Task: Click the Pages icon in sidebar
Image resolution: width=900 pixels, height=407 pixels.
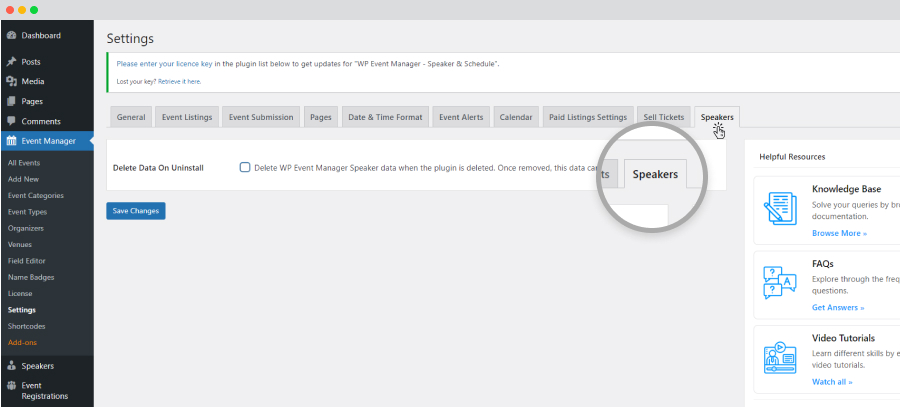Action: coord(11,102)
